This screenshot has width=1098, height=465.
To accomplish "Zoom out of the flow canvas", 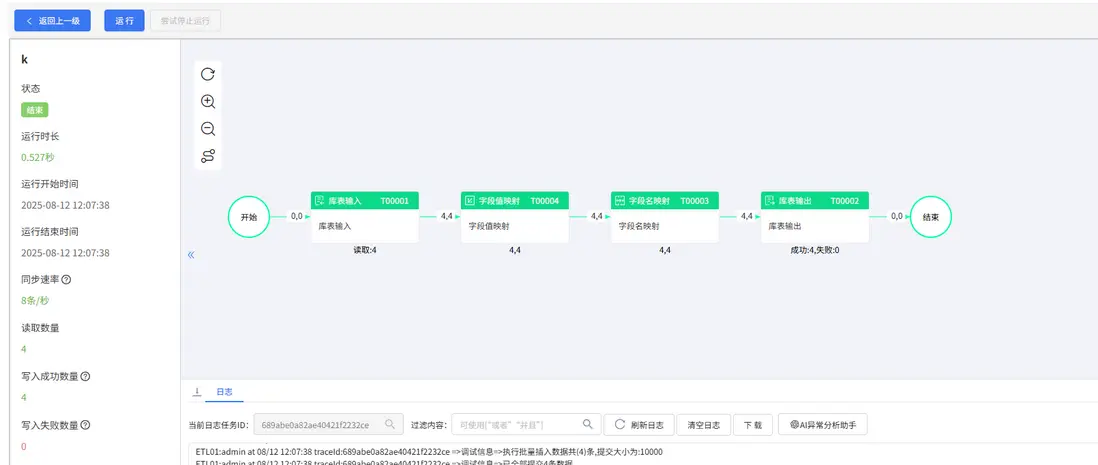I will tap(208, 129).
